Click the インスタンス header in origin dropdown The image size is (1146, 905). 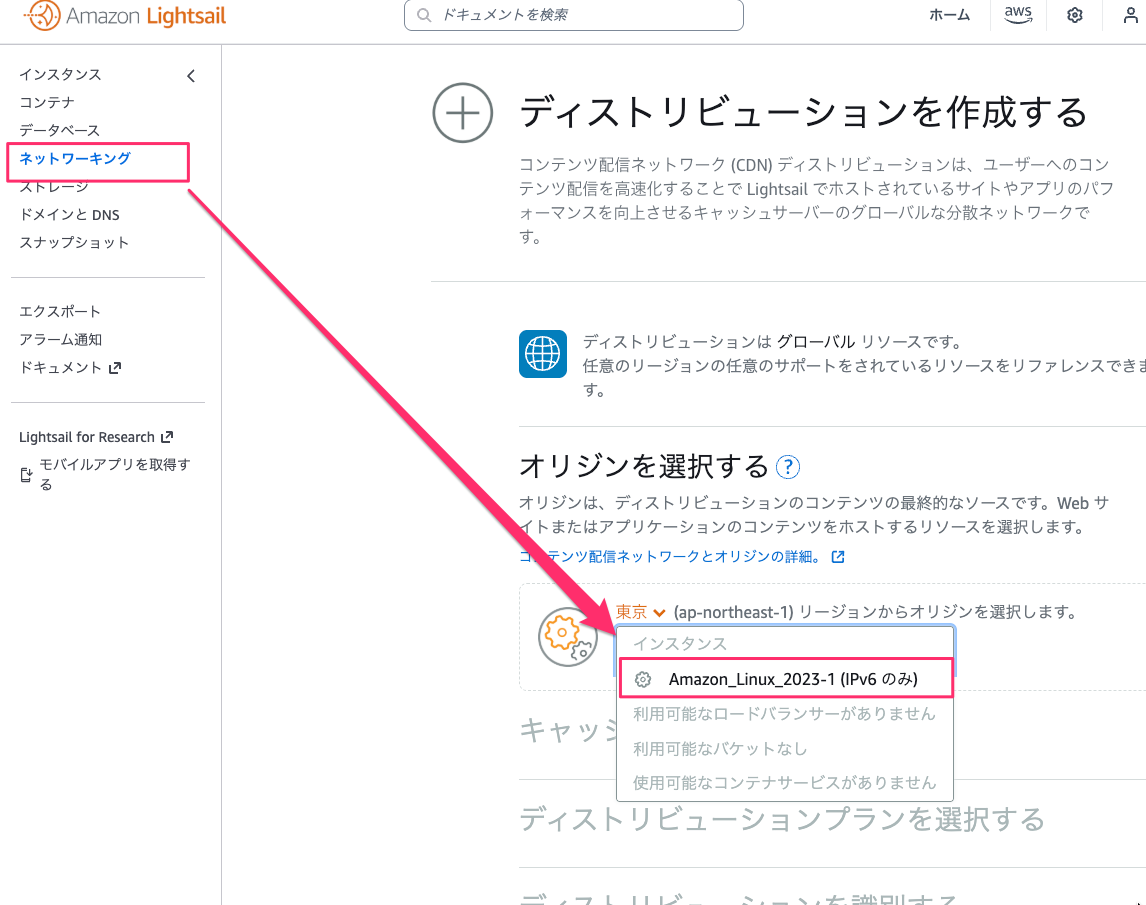[x=680, y=643]
